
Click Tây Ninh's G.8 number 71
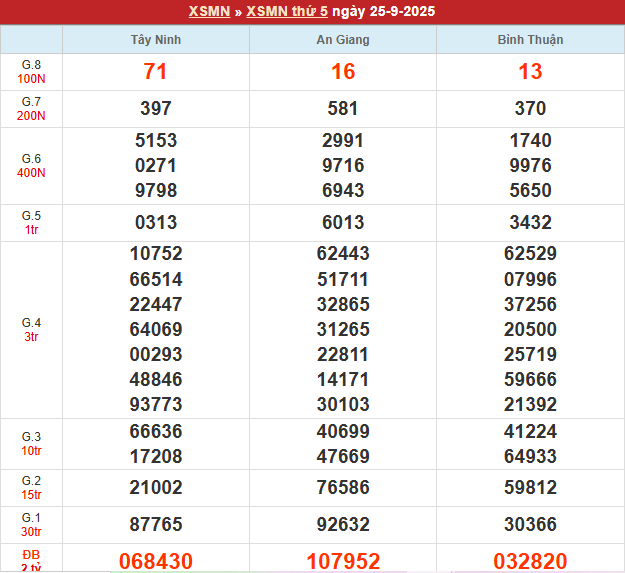(156, 72)
